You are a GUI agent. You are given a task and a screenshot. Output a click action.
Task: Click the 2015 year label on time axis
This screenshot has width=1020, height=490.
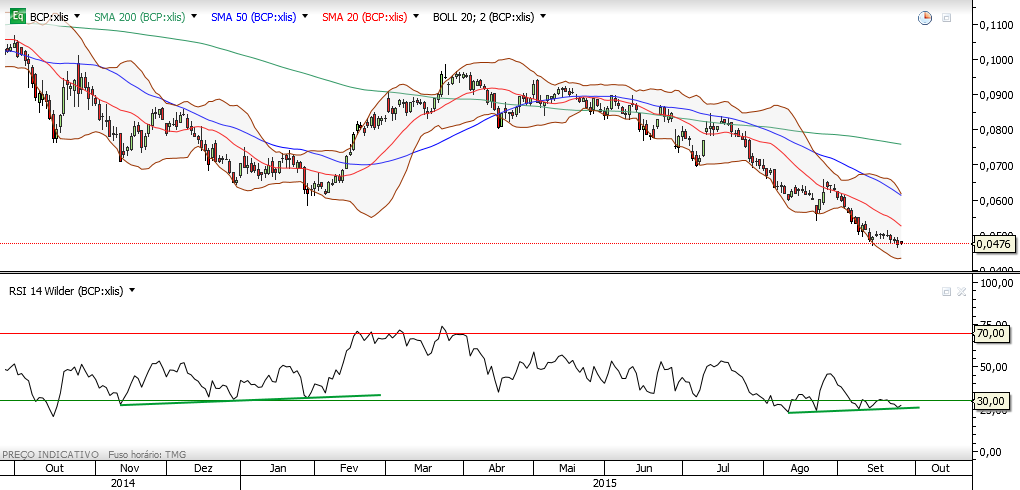point(605,483)
